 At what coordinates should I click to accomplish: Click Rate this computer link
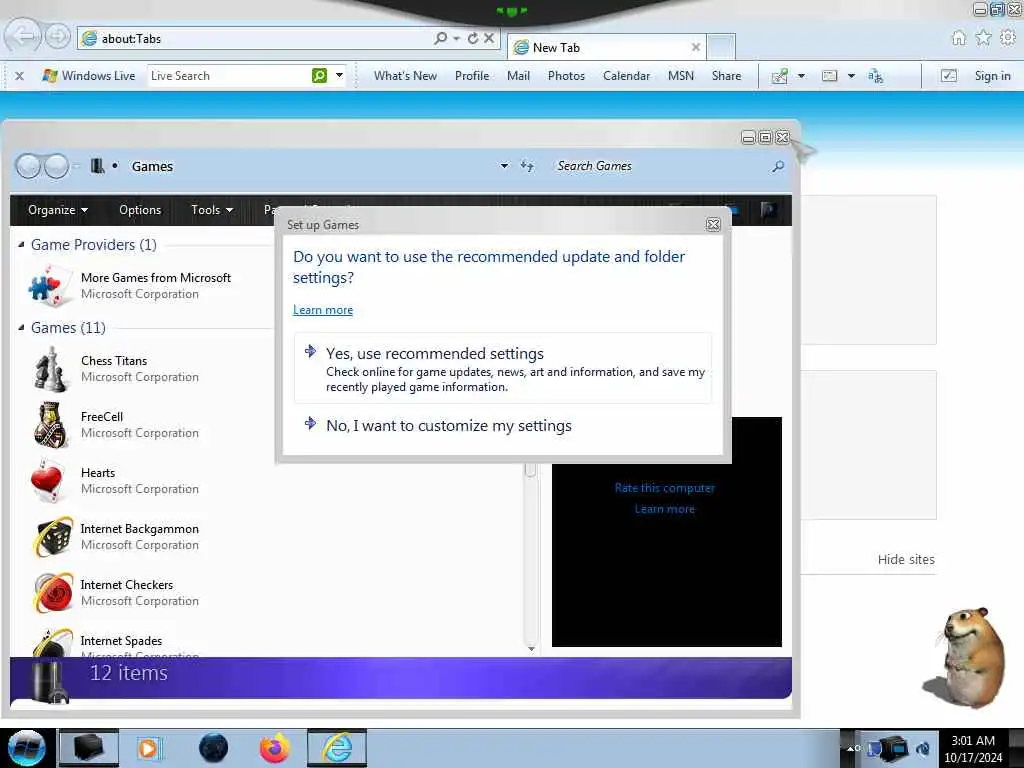tap(665, 488)
